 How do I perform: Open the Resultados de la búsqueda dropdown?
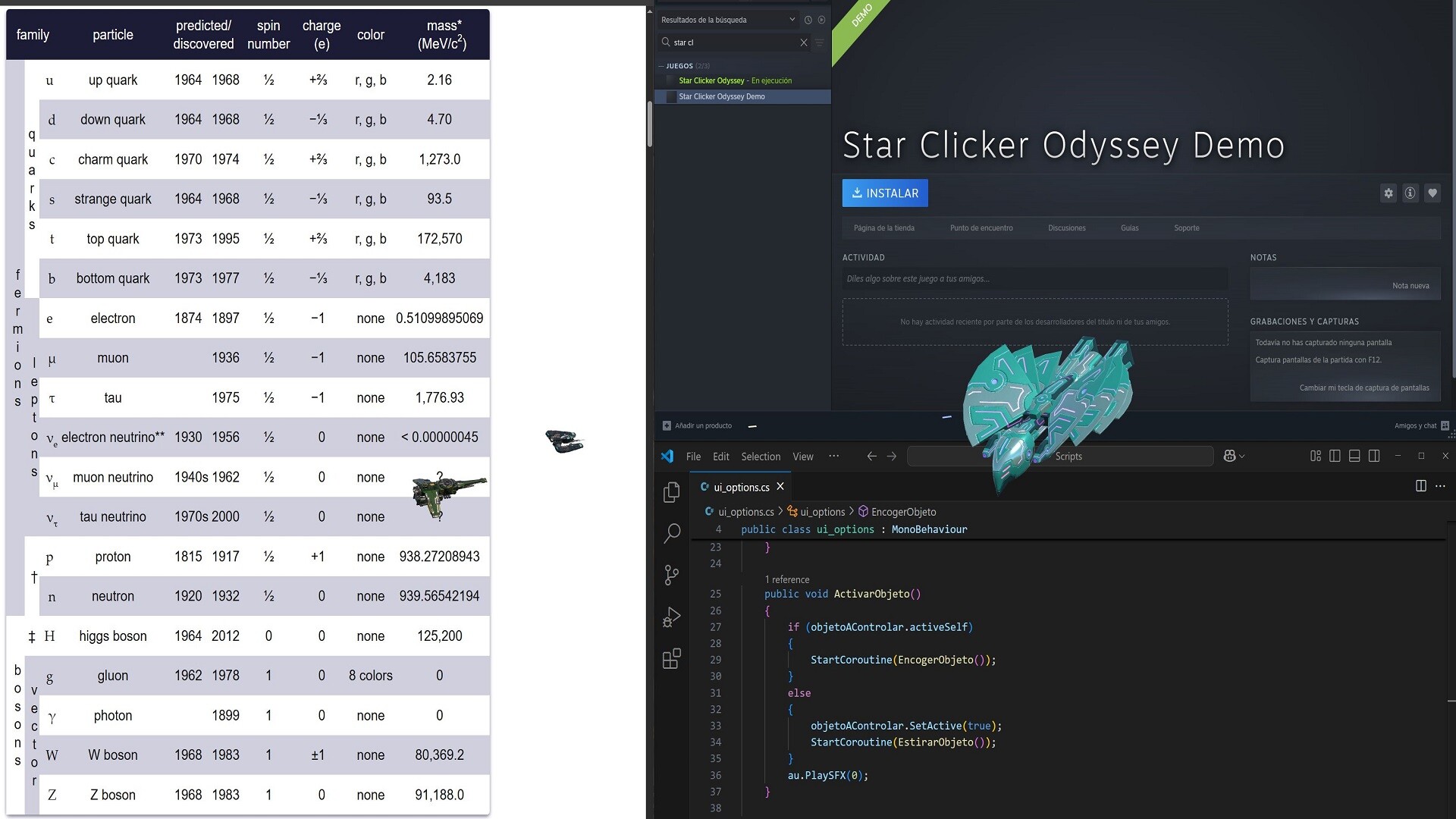(792, 20)
